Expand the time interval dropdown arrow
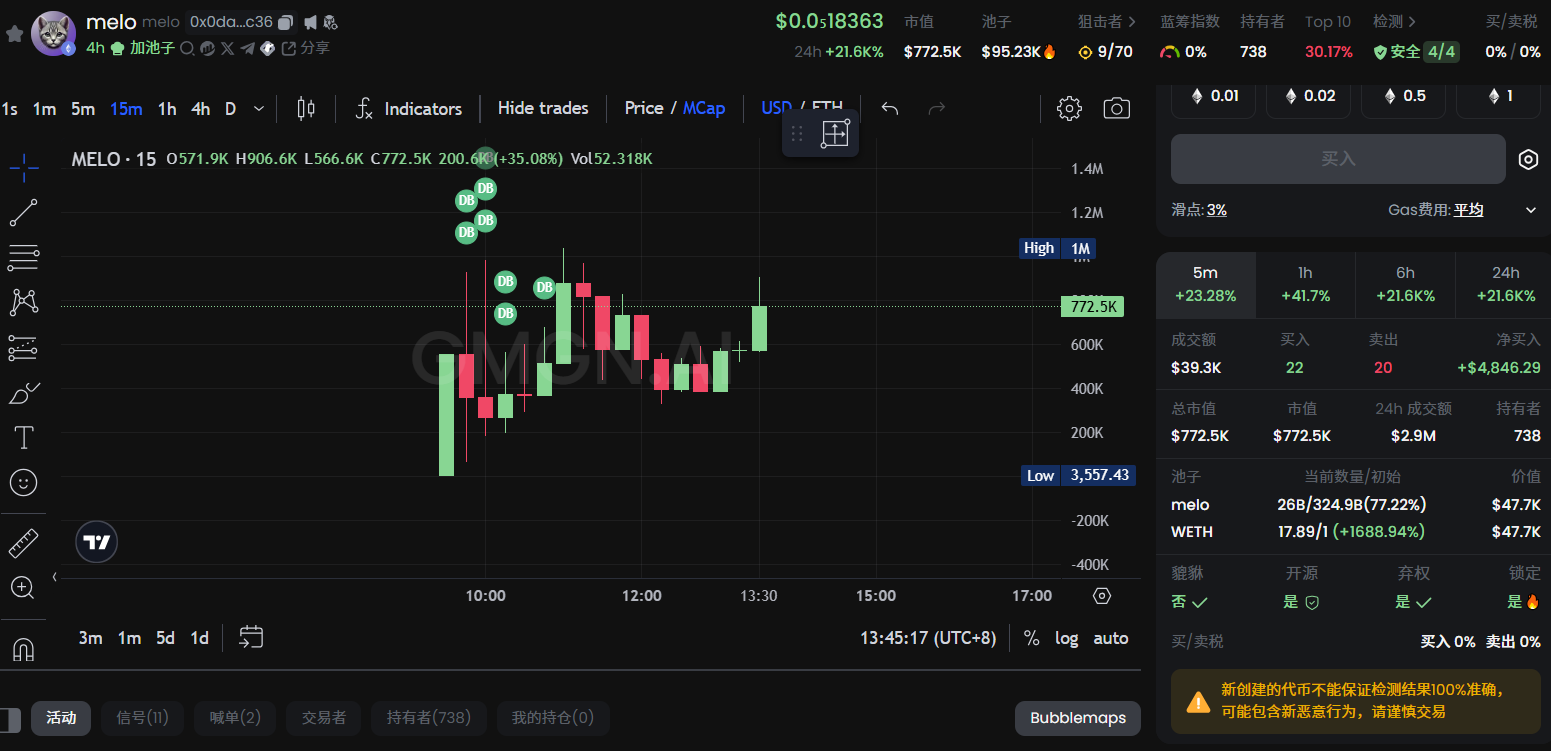This screenshot has height=751, width=1551. pos(259,108)
